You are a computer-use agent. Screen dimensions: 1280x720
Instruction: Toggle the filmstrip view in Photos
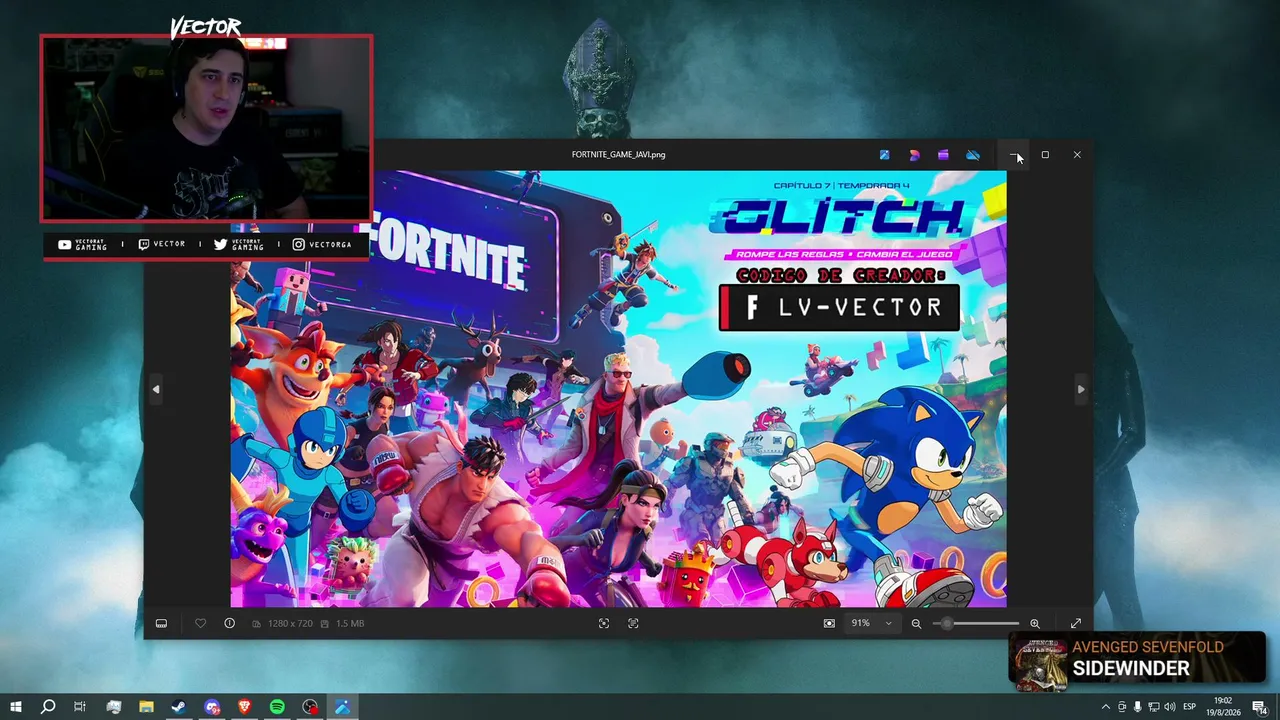[161, 623]
